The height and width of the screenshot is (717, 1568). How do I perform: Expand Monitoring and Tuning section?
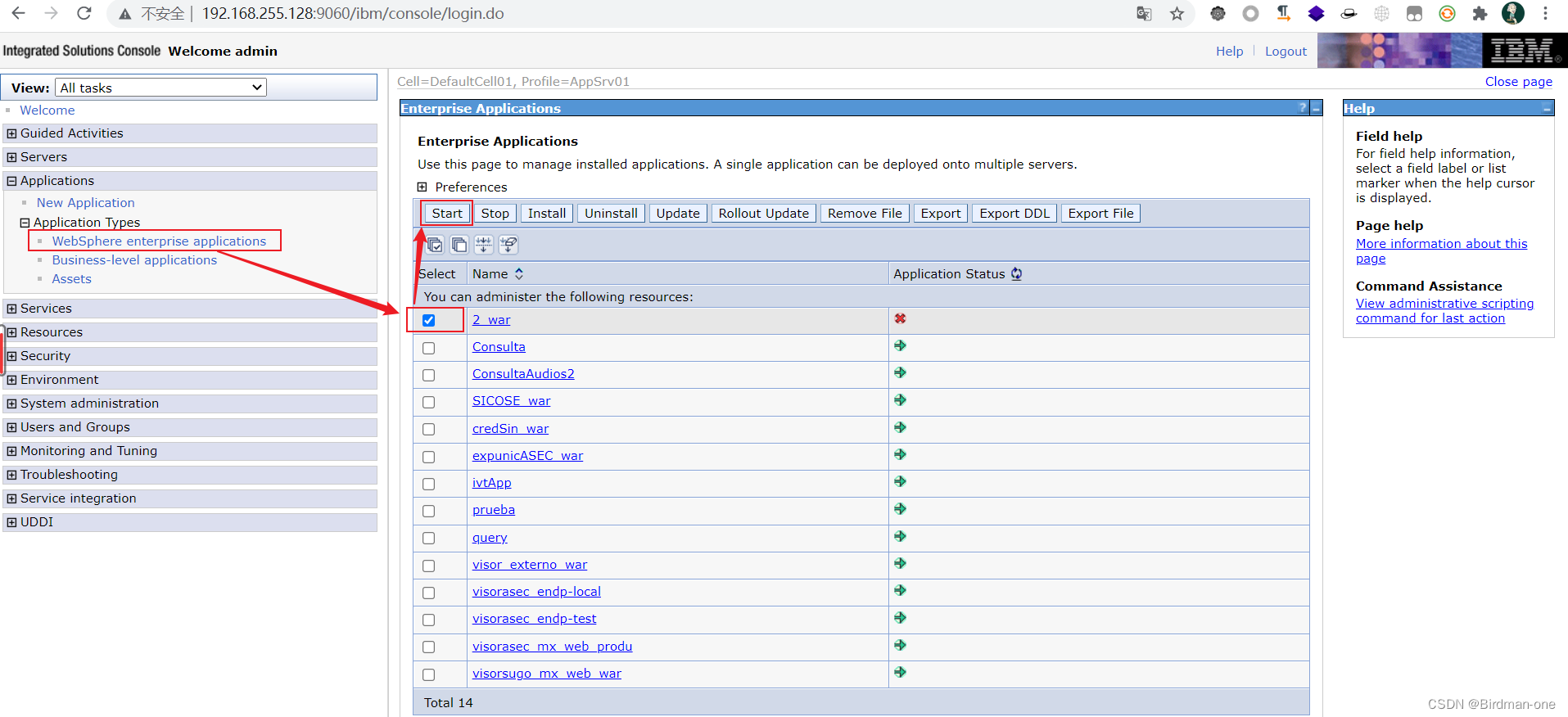(11, 451)
